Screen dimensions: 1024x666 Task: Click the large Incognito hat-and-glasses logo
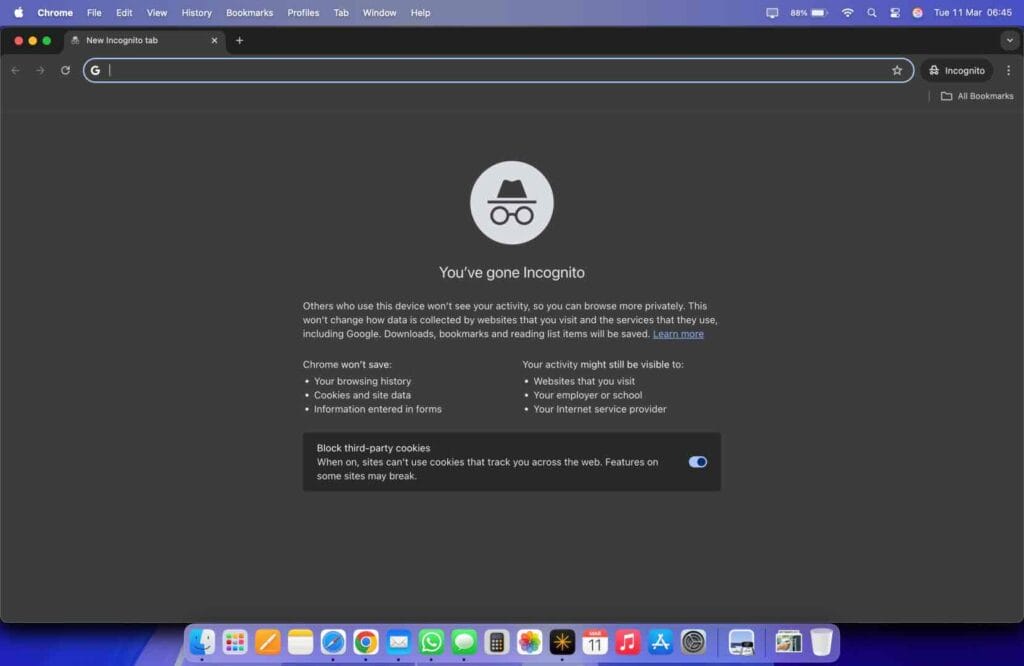511,202
